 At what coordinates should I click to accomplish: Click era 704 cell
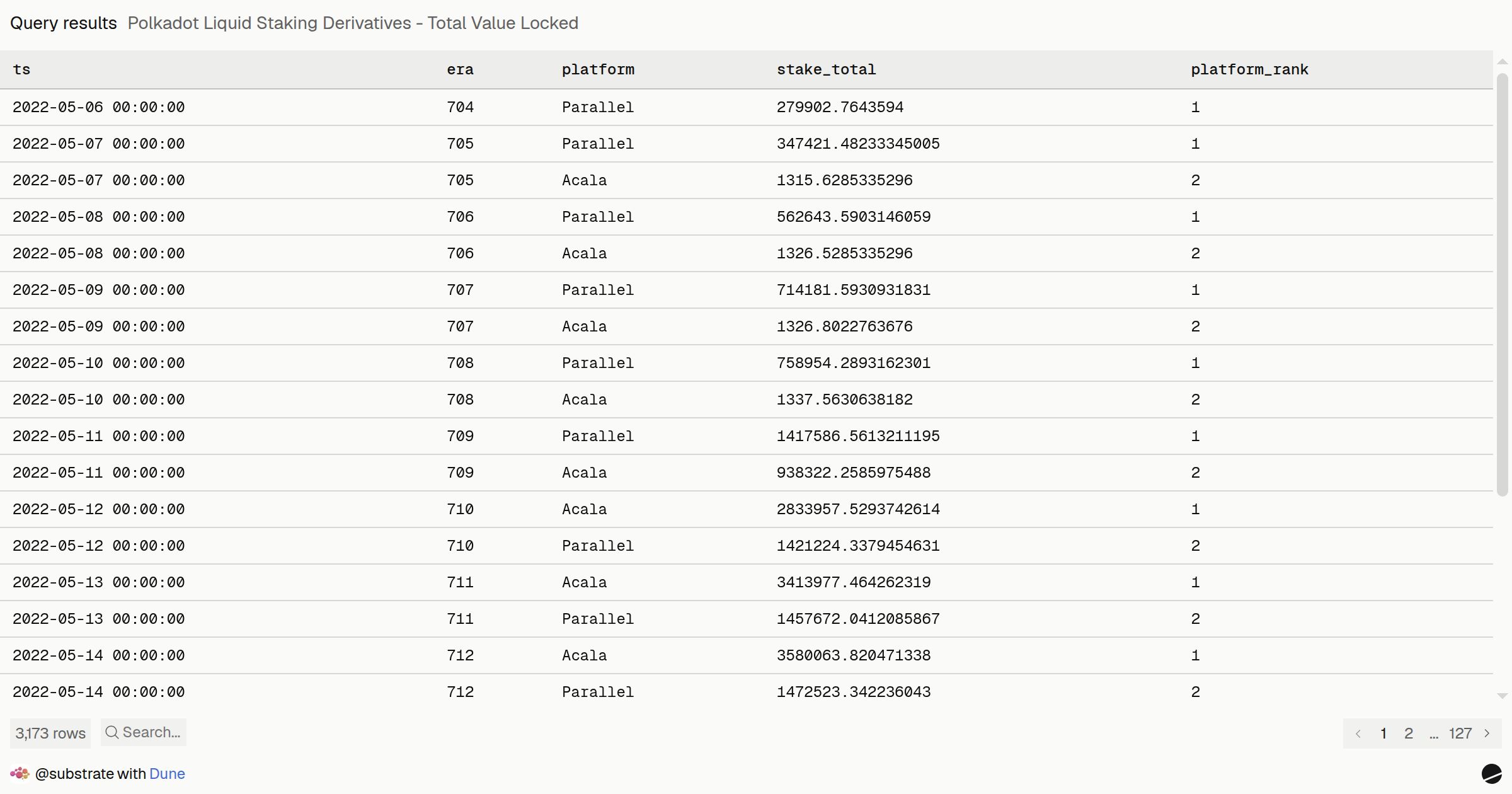(460, 107)
